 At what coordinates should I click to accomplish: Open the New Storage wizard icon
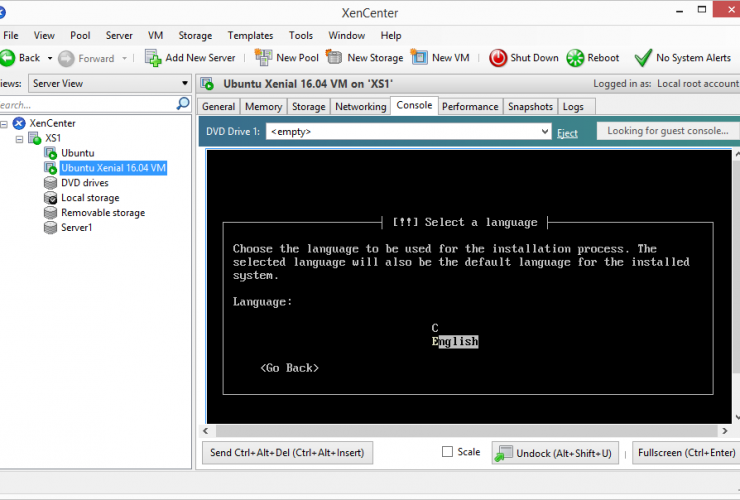[334, 58]
